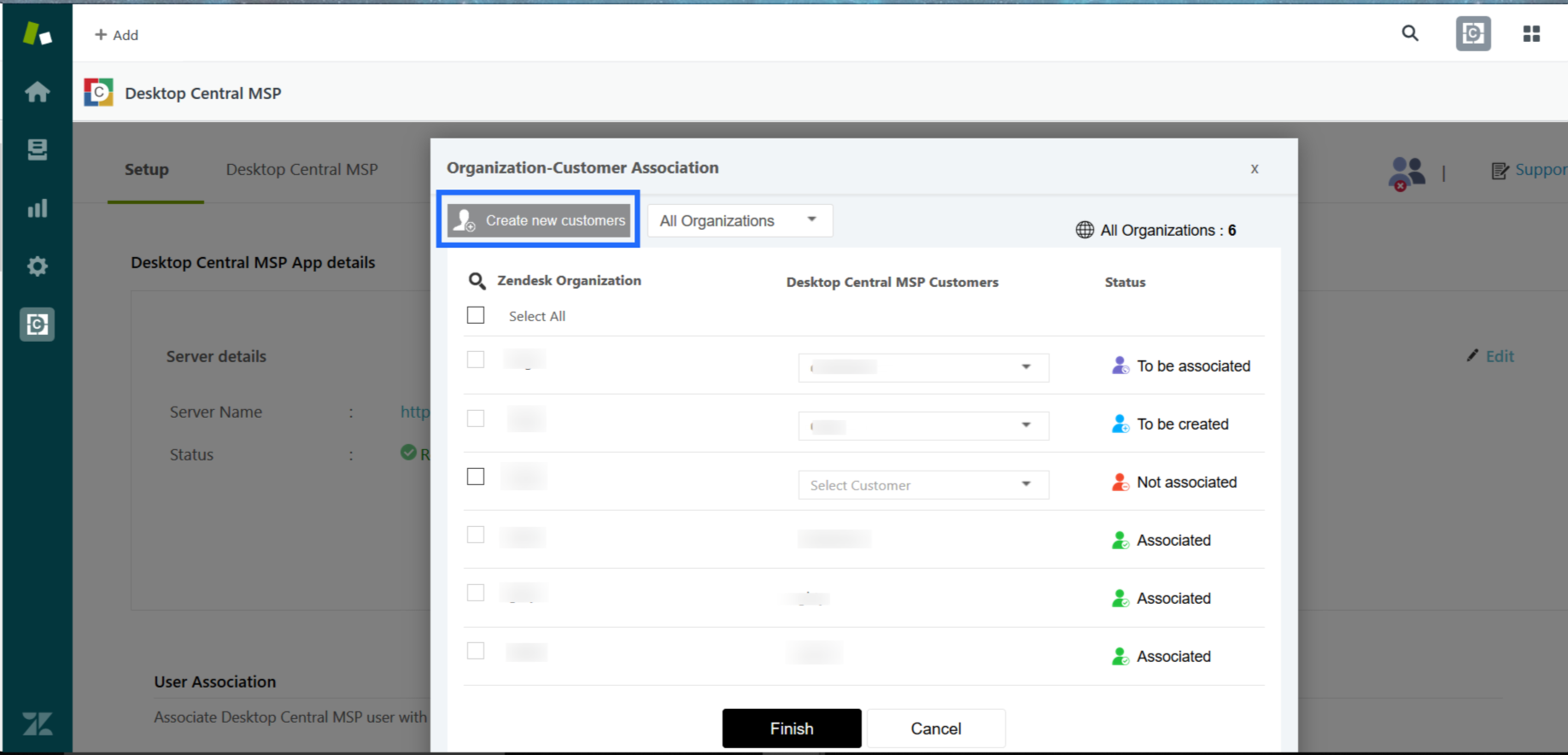This screenshot has width=1568, height=755.
Task: Click the 'User Association' heading
Action: (215, 682)
